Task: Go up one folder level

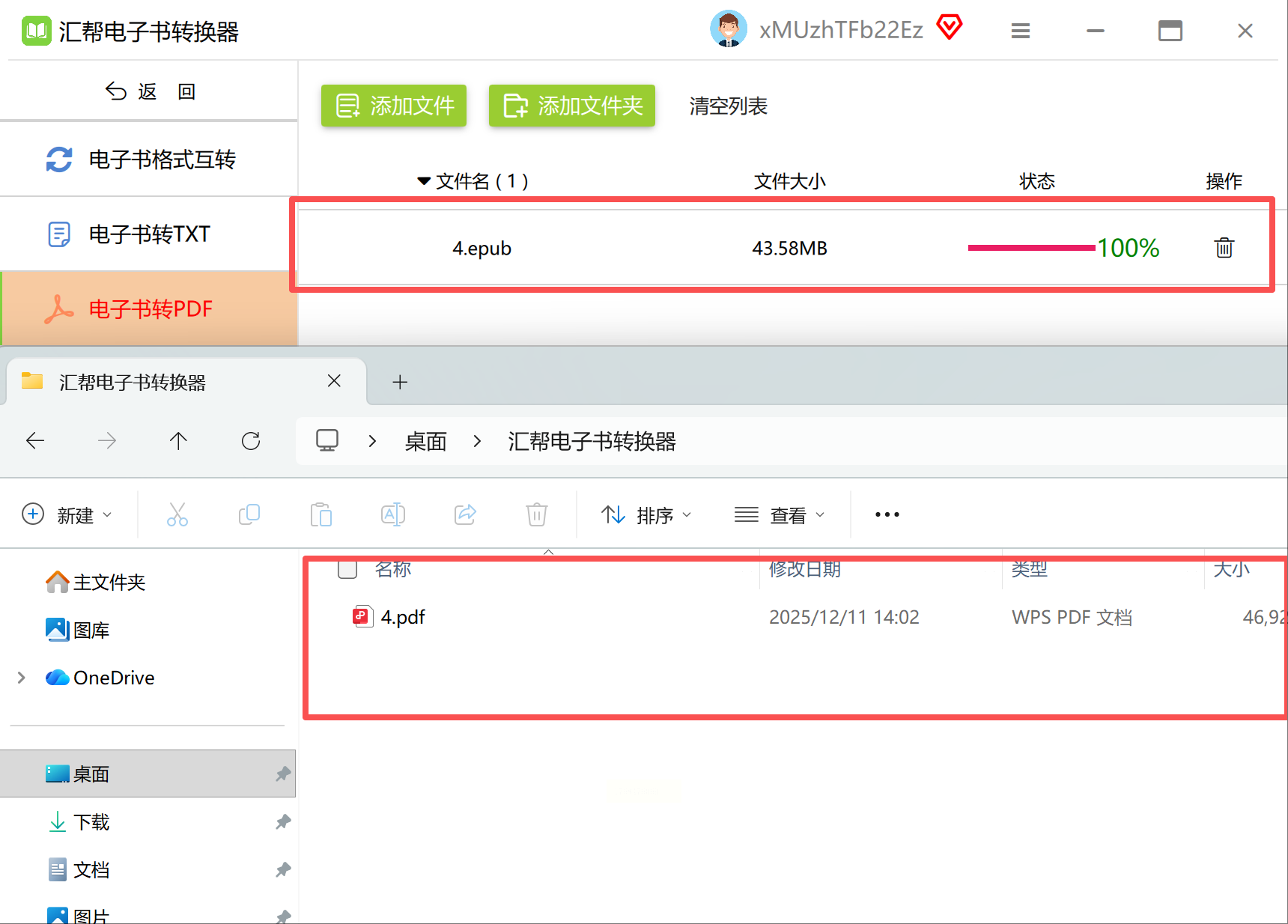Action: pos(178,441)
